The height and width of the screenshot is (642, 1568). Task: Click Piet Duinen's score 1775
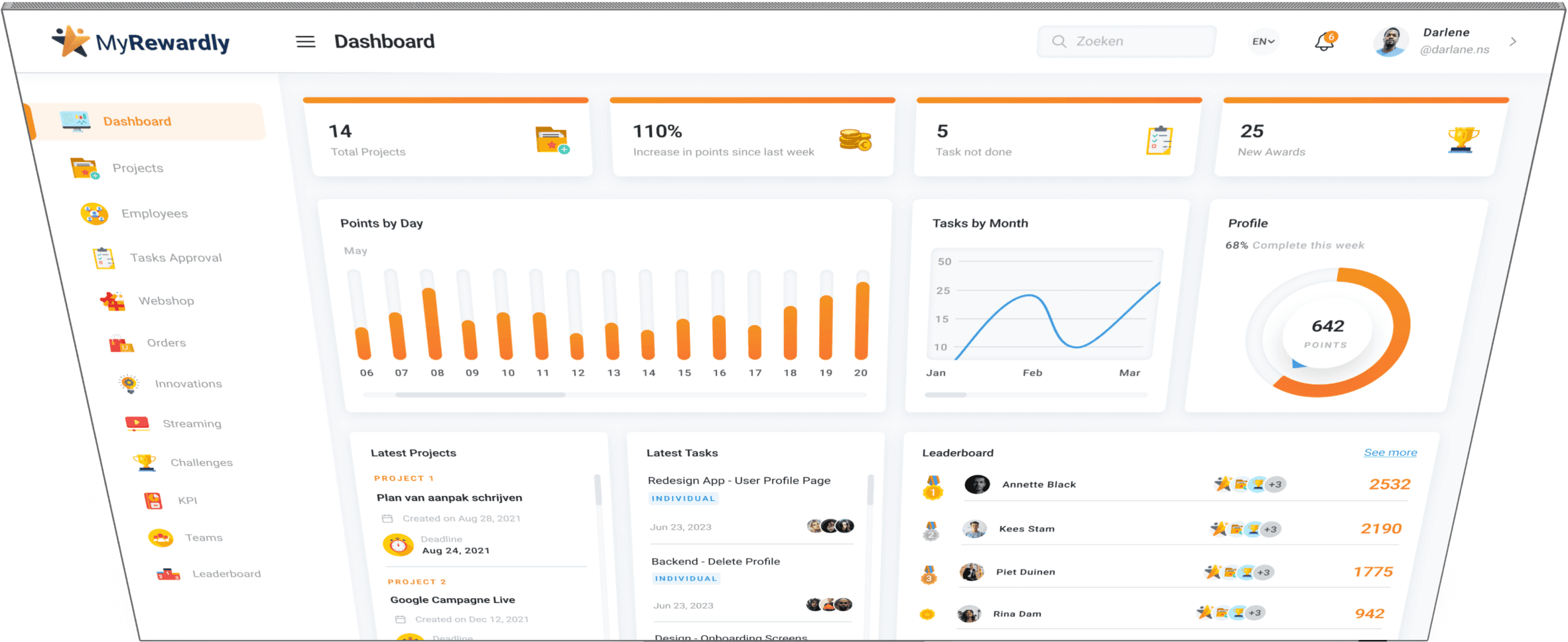[1373, 572]
